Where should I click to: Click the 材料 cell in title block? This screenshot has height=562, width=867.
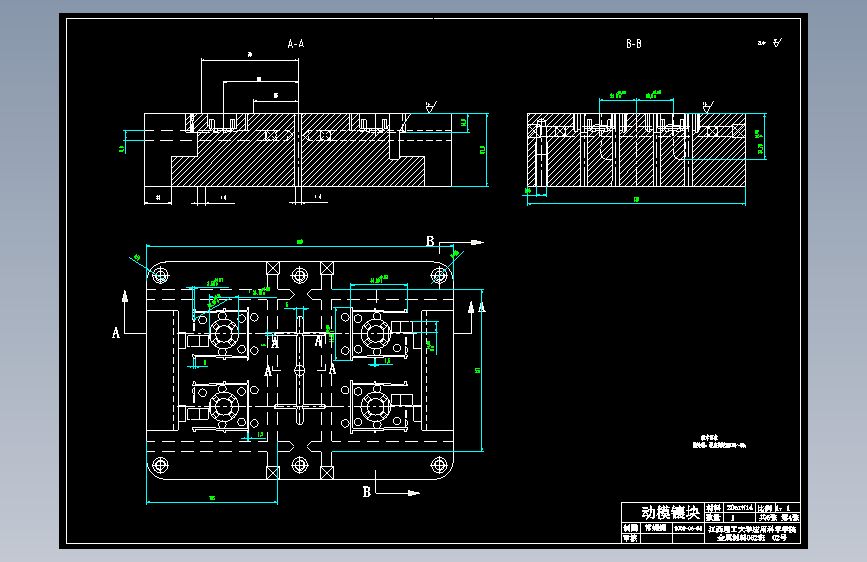tap(713, 508)
